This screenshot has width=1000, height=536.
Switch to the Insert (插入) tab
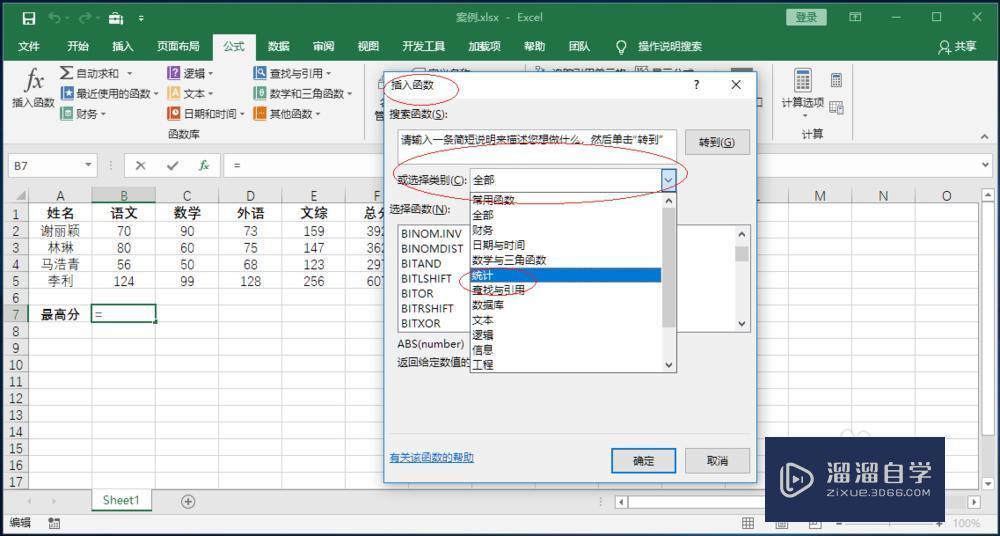122,46
